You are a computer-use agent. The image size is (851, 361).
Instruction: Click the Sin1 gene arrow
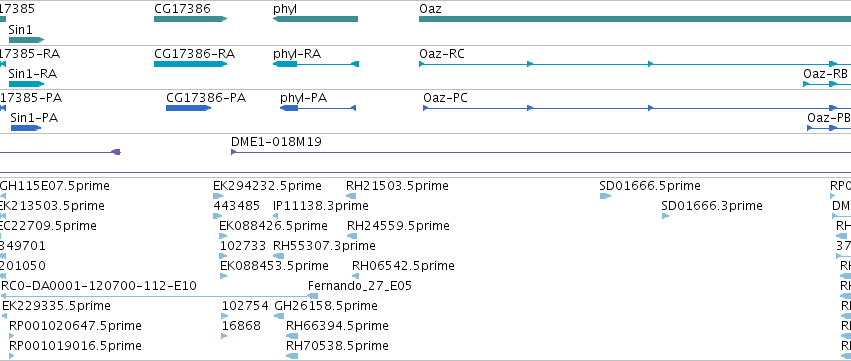click(x=26, y=40)
